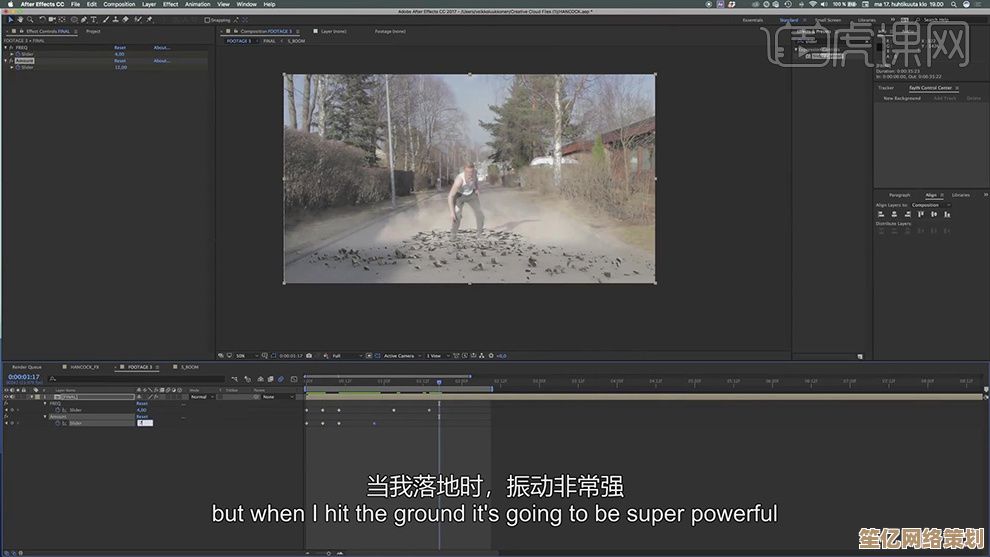This screenshot has height=557, width=990.
Task: Select the Zoom magnifier tool
Action: 30,20
